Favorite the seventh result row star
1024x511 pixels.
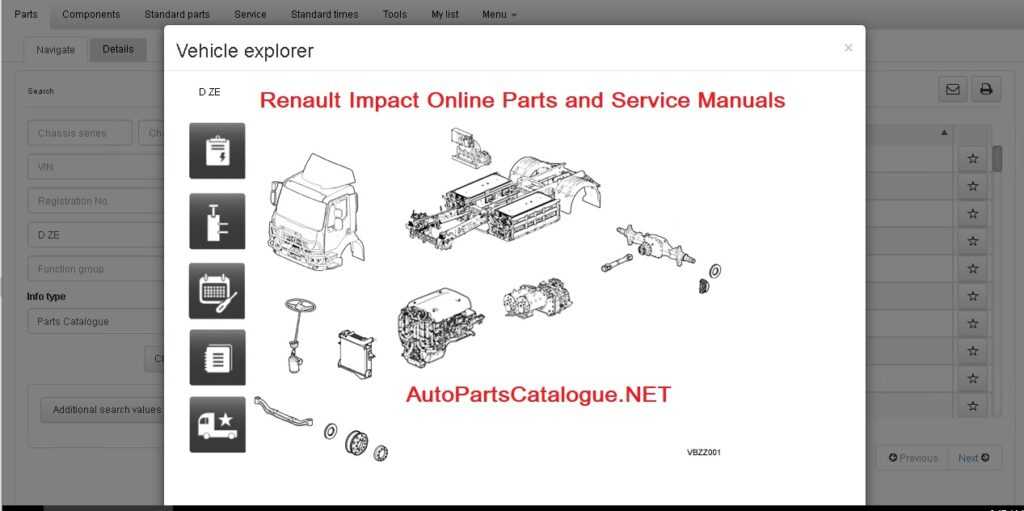972,323
